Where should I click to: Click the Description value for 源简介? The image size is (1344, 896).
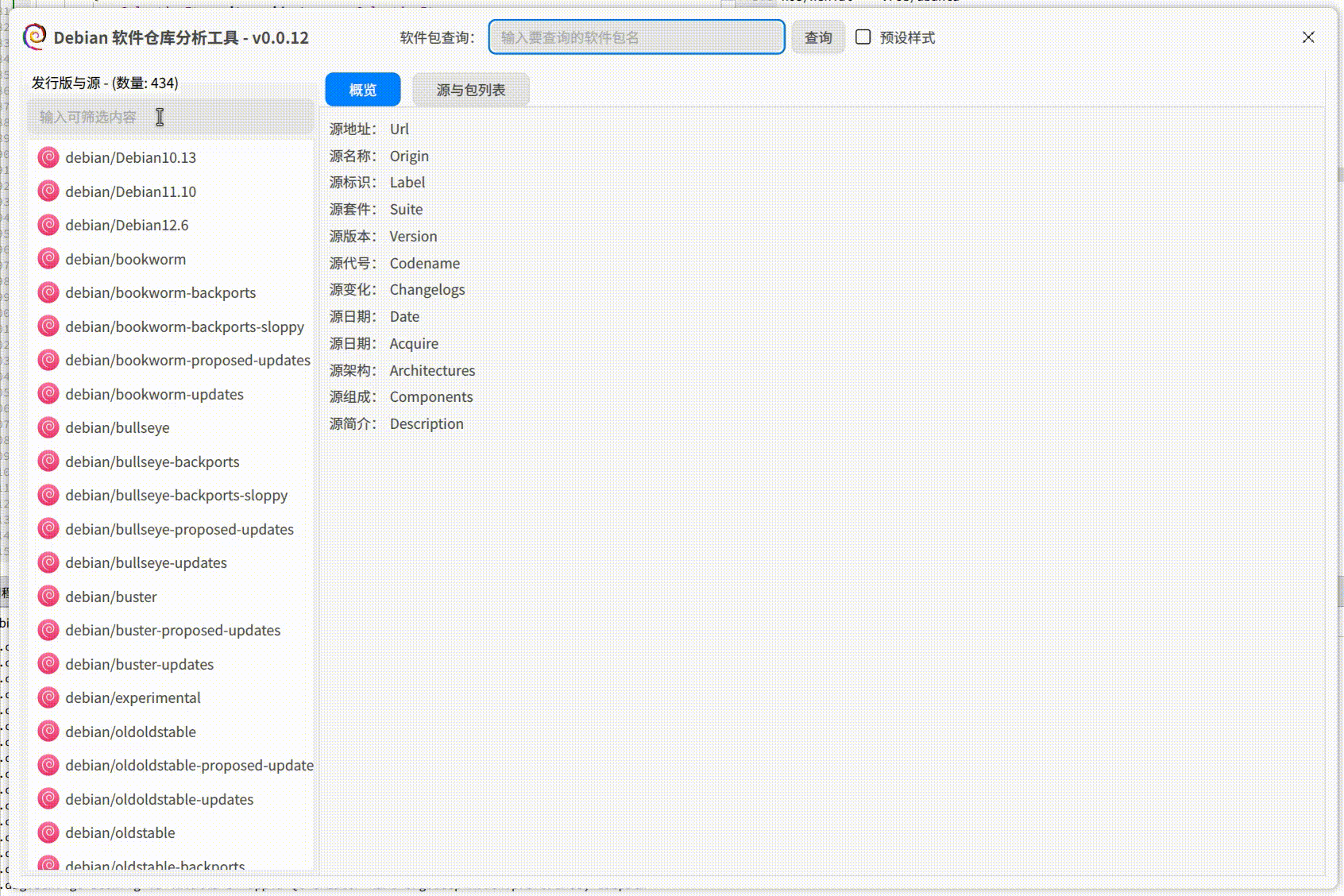(427, 423)
